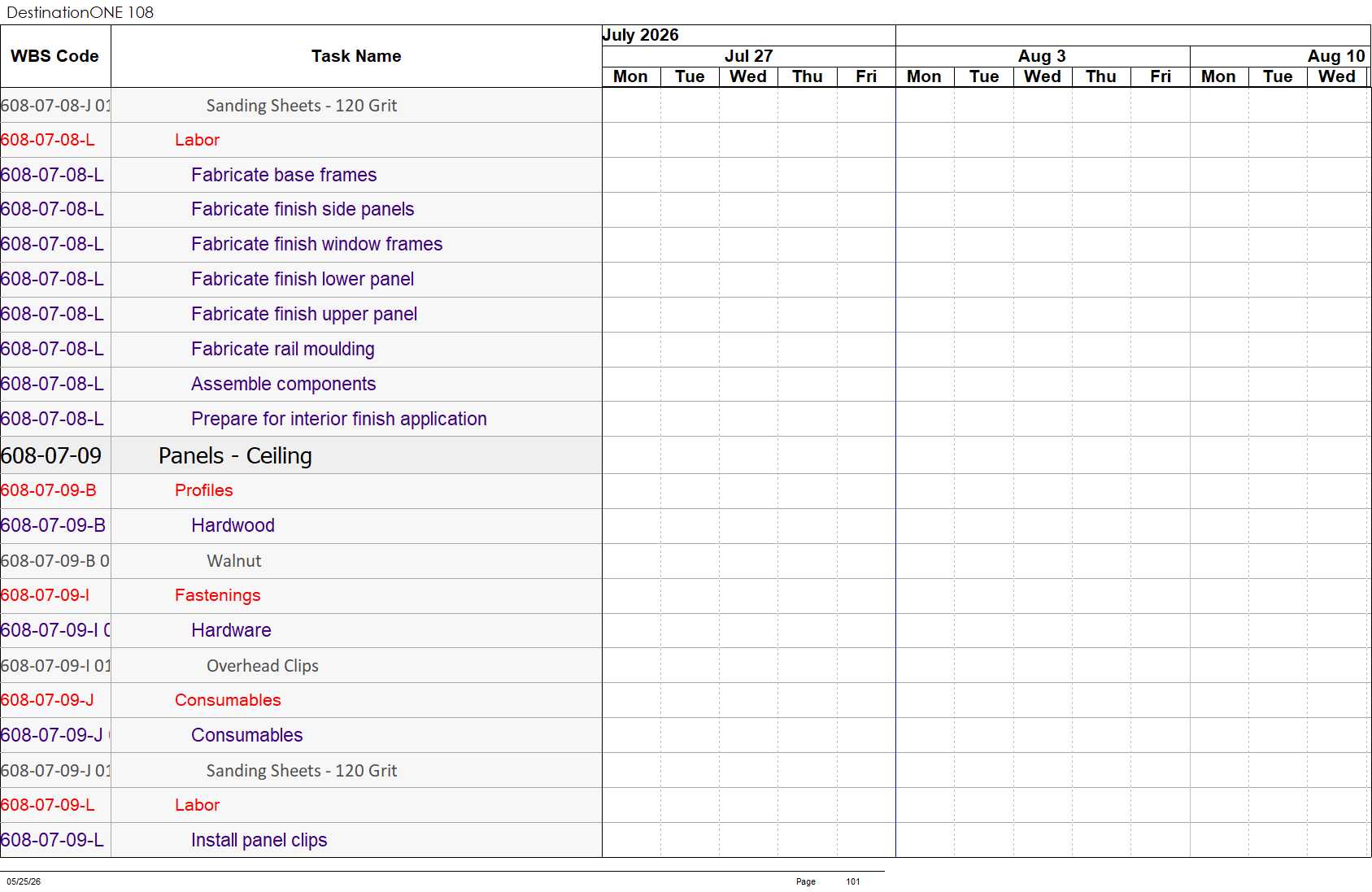Click the Install panel clips task
Screen dimensions: 1372x892
(259, 840)
